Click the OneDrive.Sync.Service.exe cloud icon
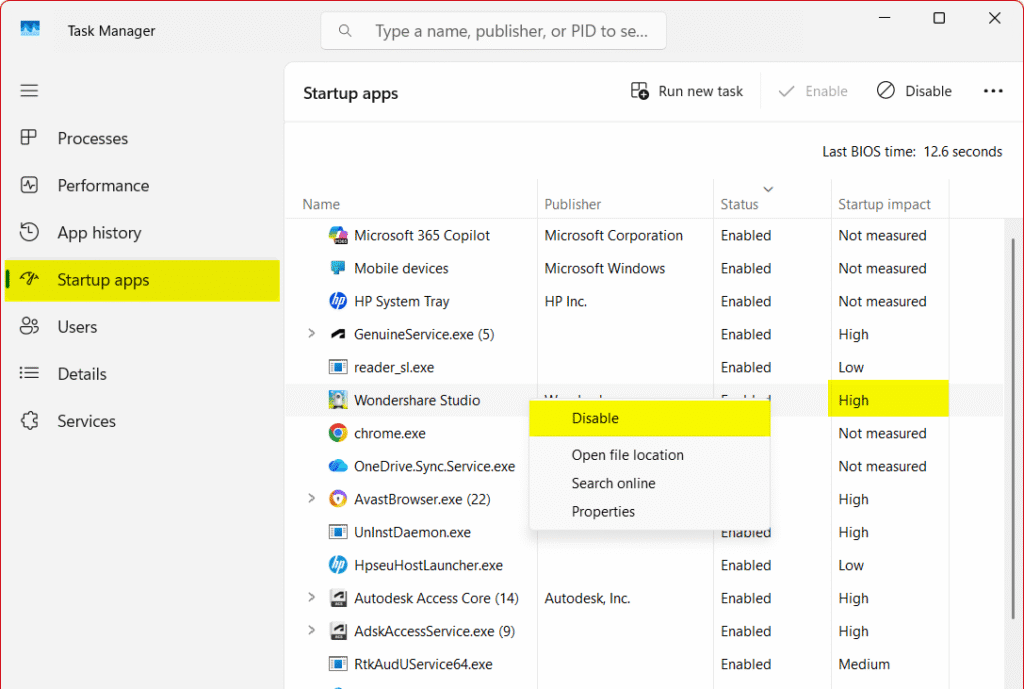The height and width of the screenshot is (689, 1024). pos(338,466)
